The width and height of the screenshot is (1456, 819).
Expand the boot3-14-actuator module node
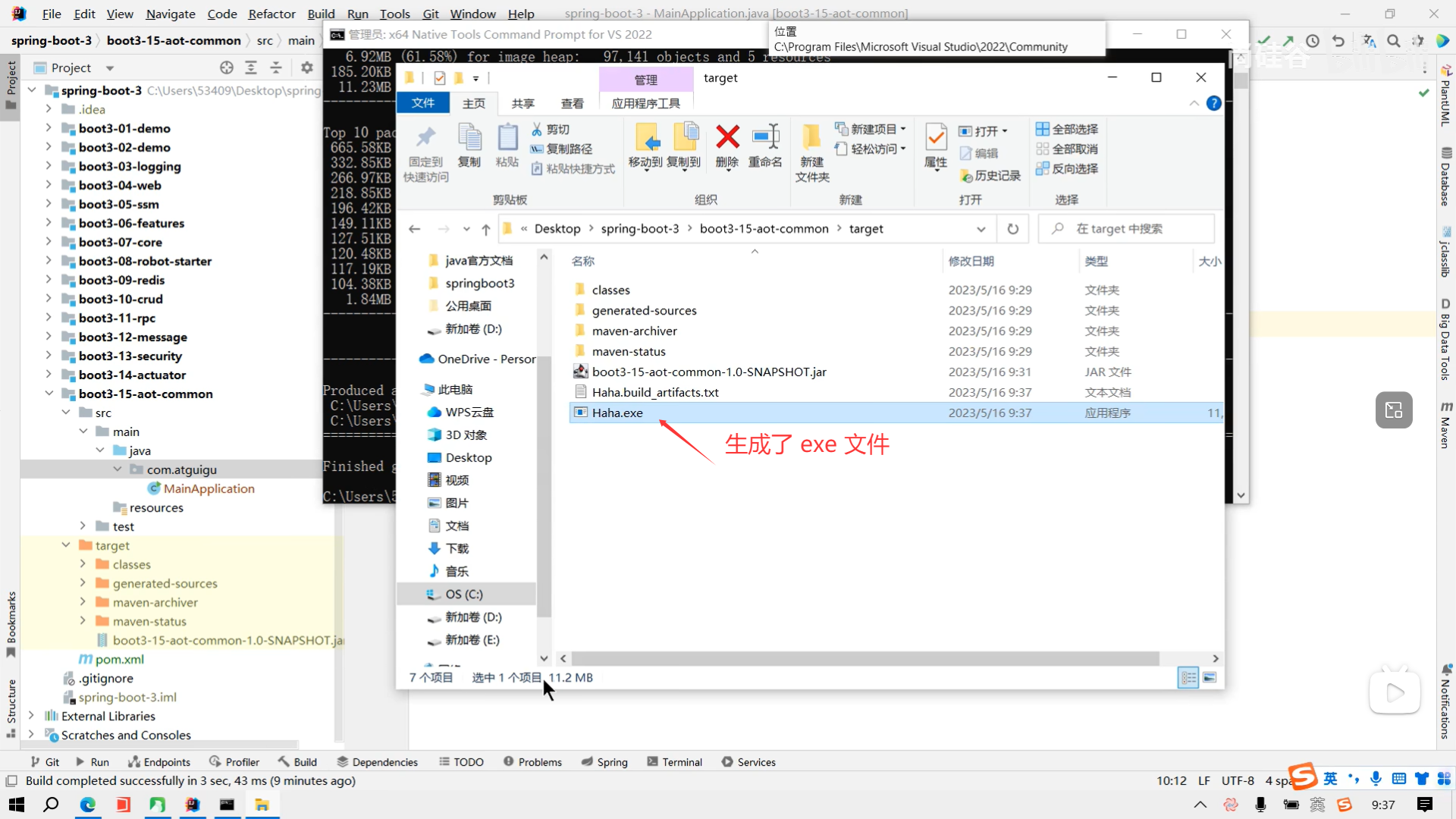(x=49, y=375)
